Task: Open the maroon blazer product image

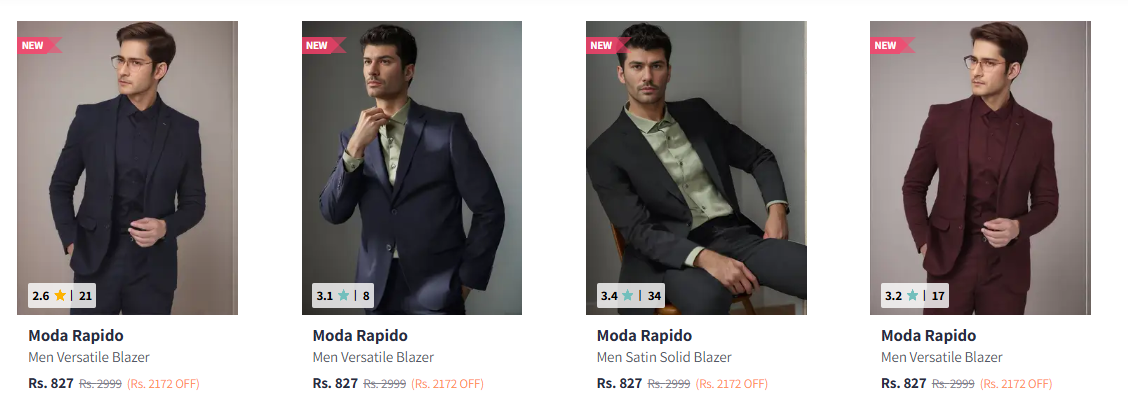Action: (980, 168)
